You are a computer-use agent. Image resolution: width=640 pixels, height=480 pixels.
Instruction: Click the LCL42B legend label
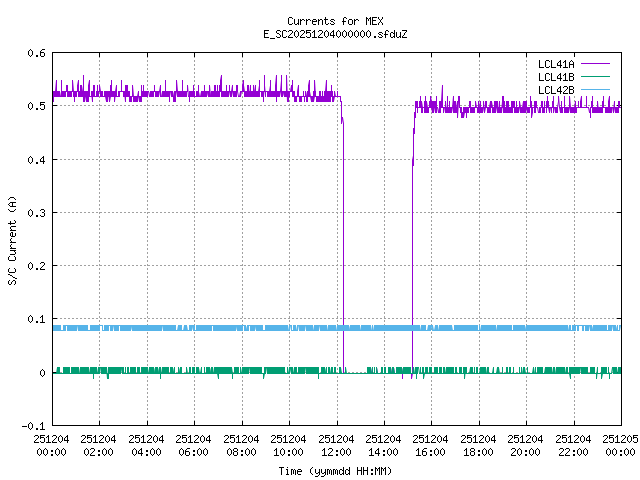555,90
